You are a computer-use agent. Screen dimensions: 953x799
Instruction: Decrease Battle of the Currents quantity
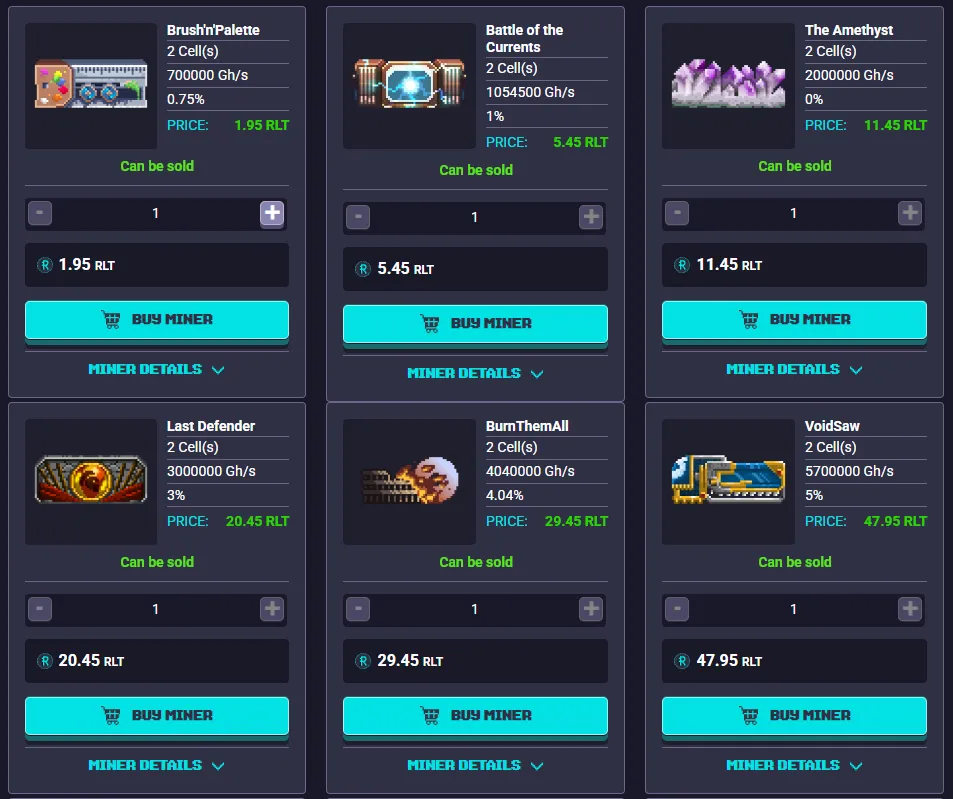pos(358,217)
